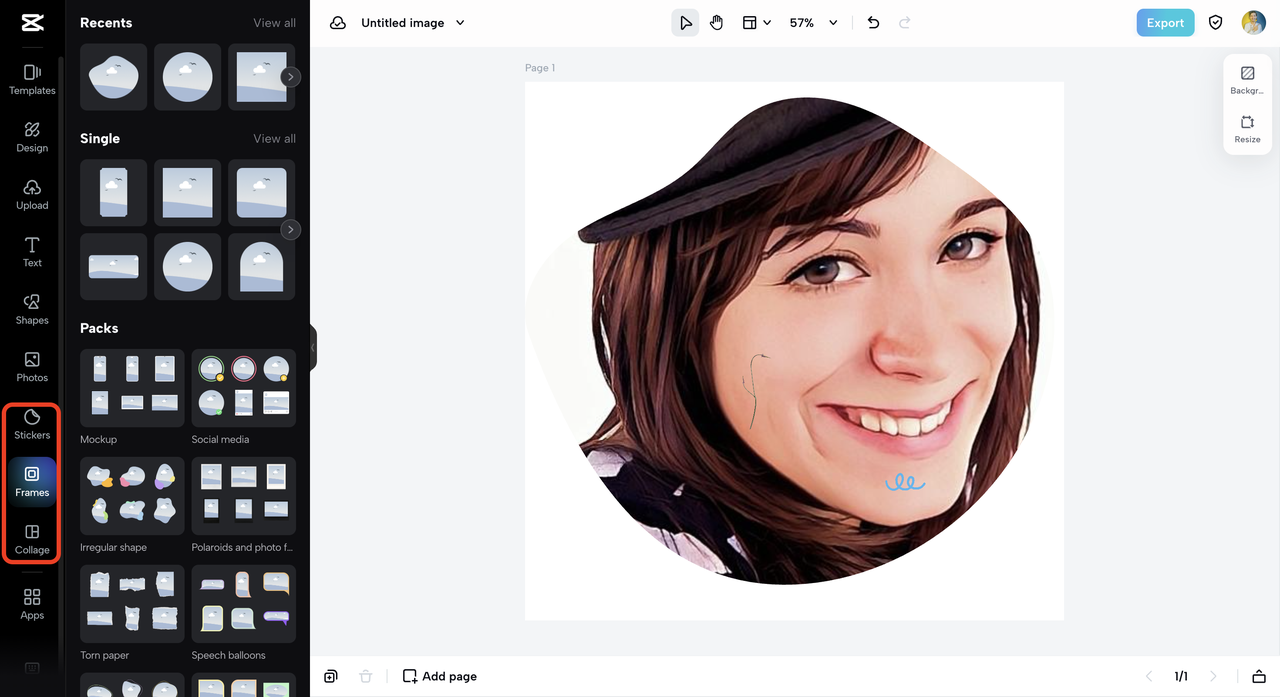
Task: Click the Packs section heading
Action: [99, 328]
